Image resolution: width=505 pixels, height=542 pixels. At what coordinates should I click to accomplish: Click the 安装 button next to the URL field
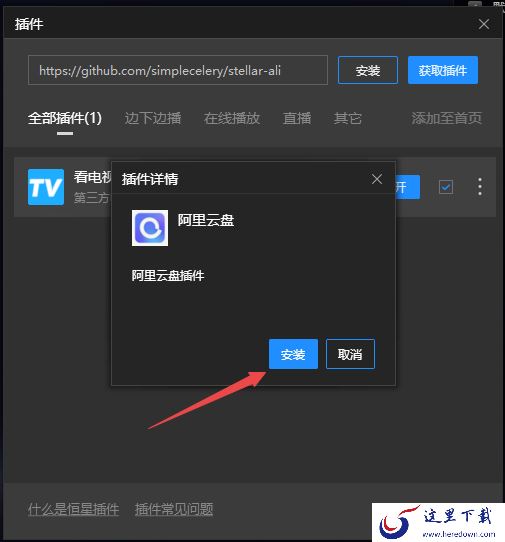[x=368, y=70]
